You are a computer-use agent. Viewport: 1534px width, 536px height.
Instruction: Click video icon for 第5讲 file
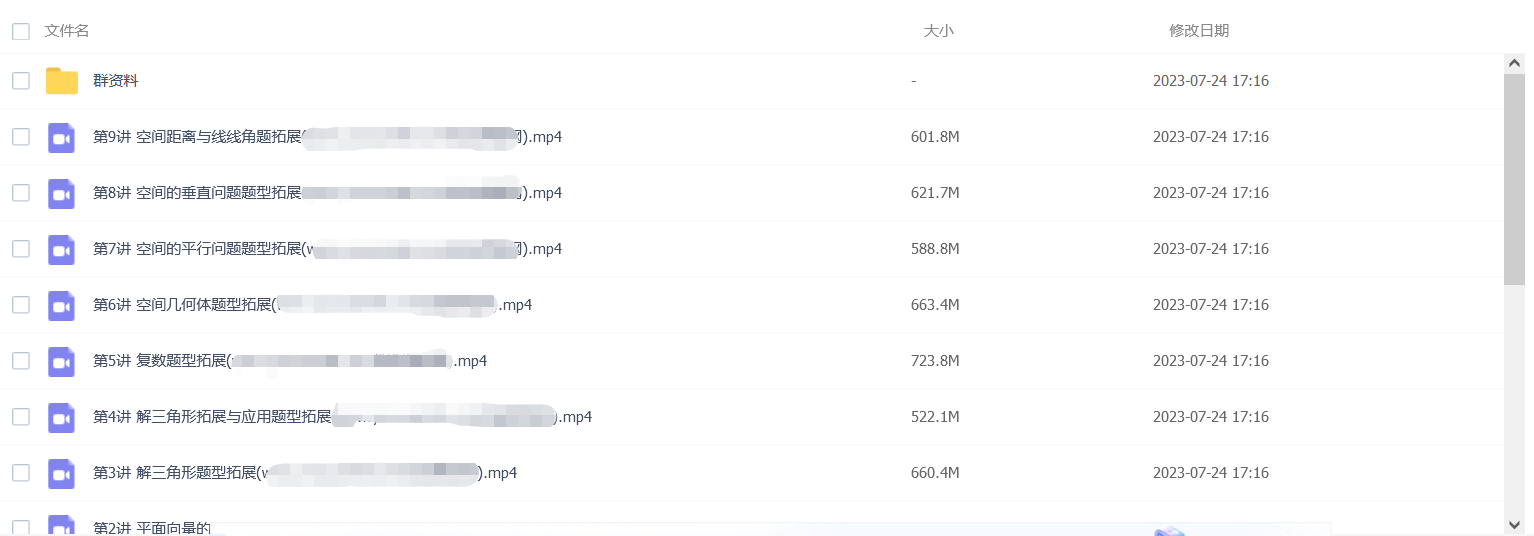click(62, 361)
